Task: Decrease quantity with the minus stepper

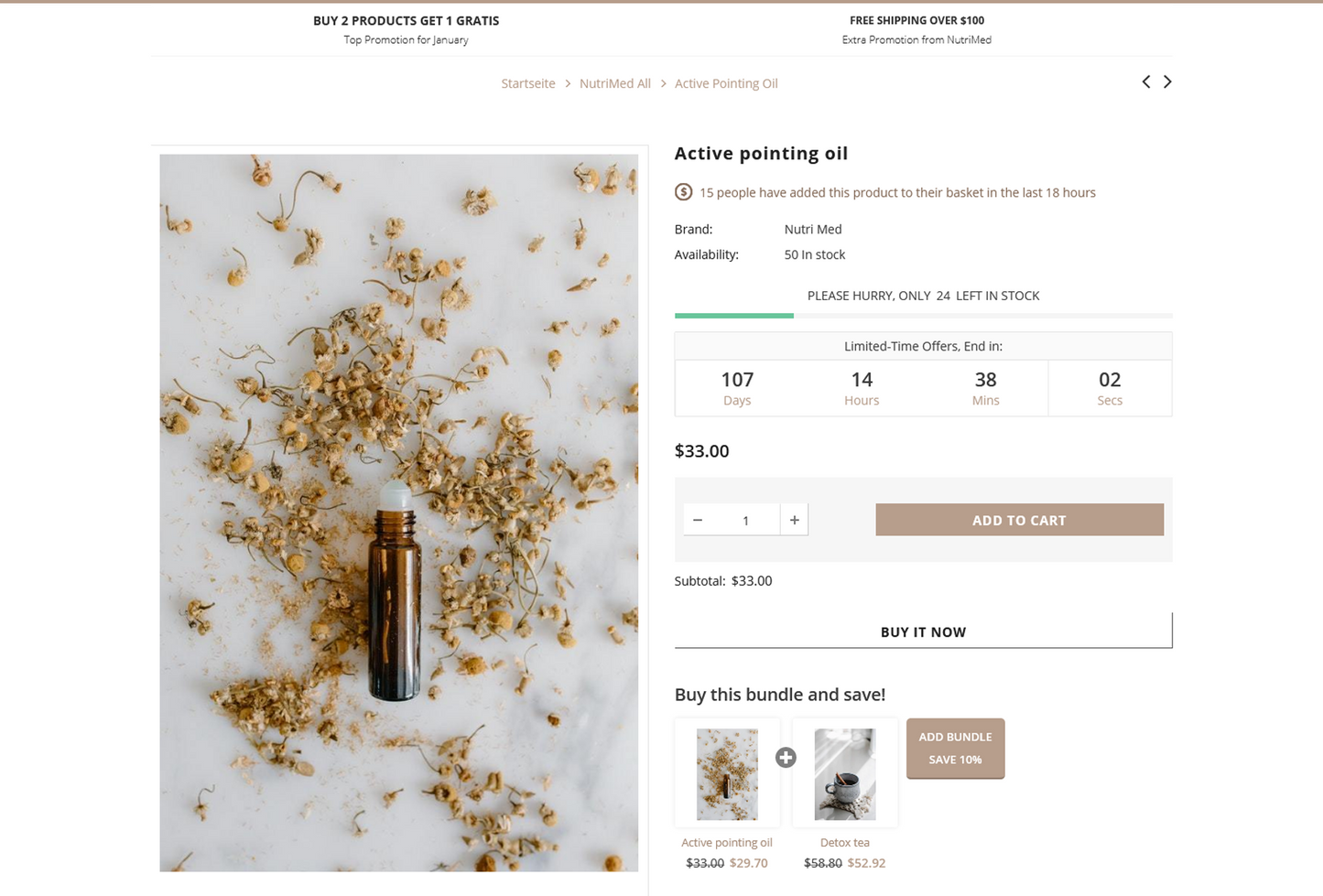Action: point(697,519)
